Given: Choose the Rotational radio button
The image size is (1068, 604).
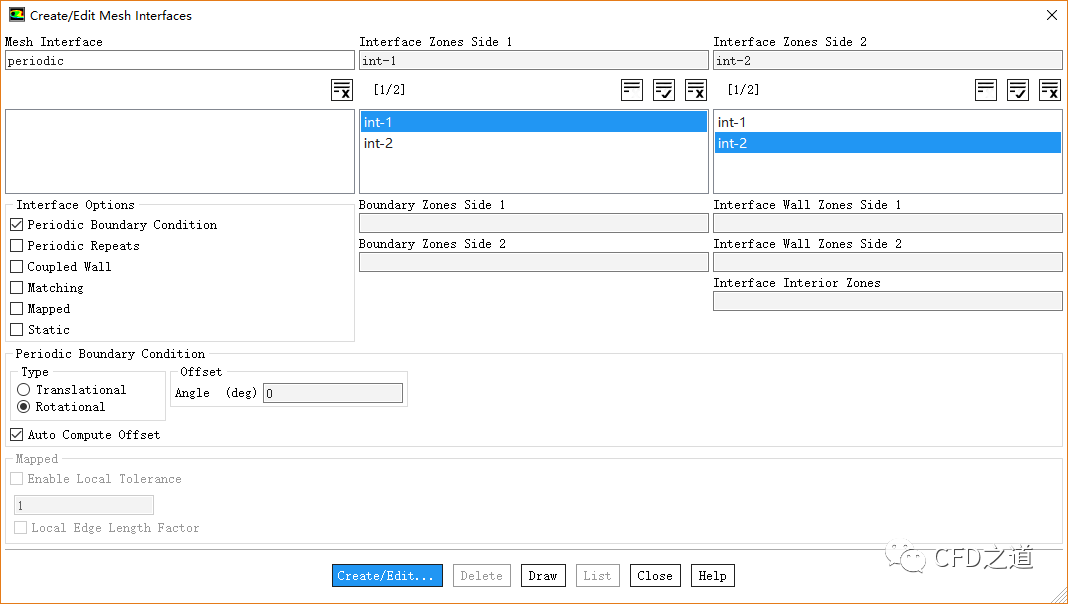Looking at the screenshot, I should coord(24,407).
